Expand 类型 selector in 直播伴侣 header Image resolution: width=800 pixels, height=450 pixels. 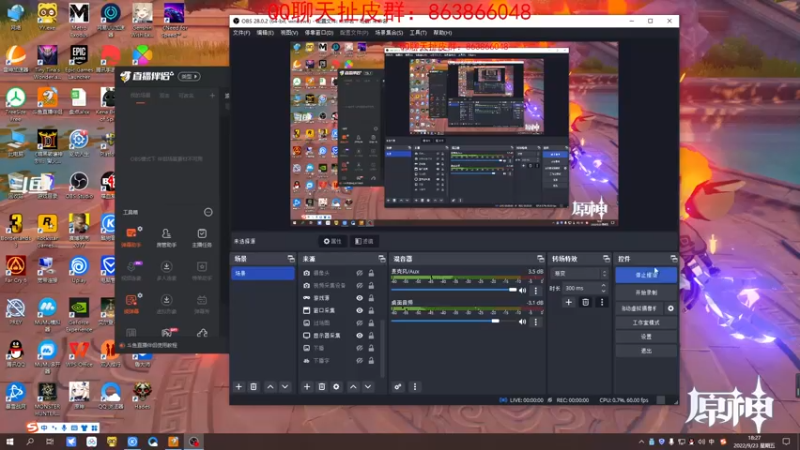189,77
